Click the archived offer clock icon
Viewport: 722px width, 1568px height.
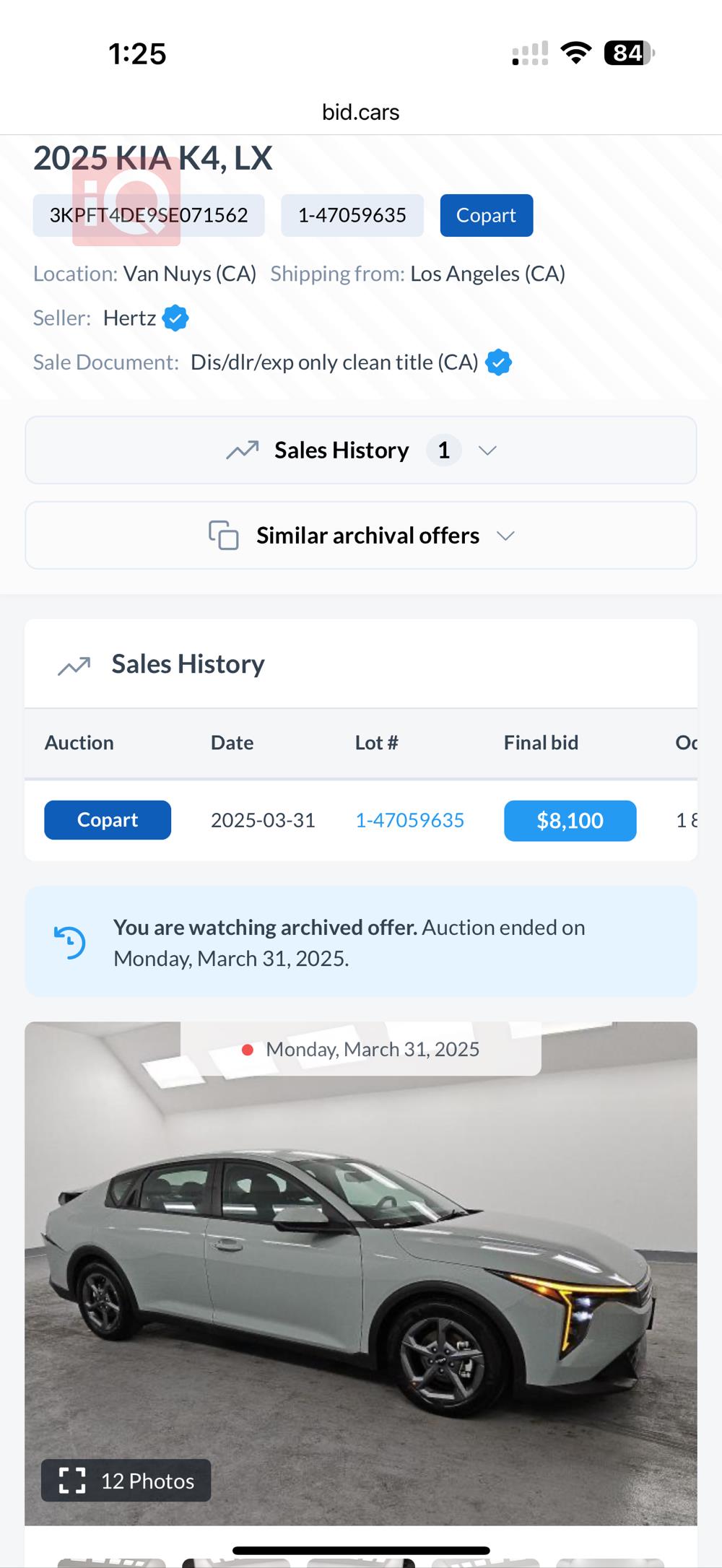point(70,943)
